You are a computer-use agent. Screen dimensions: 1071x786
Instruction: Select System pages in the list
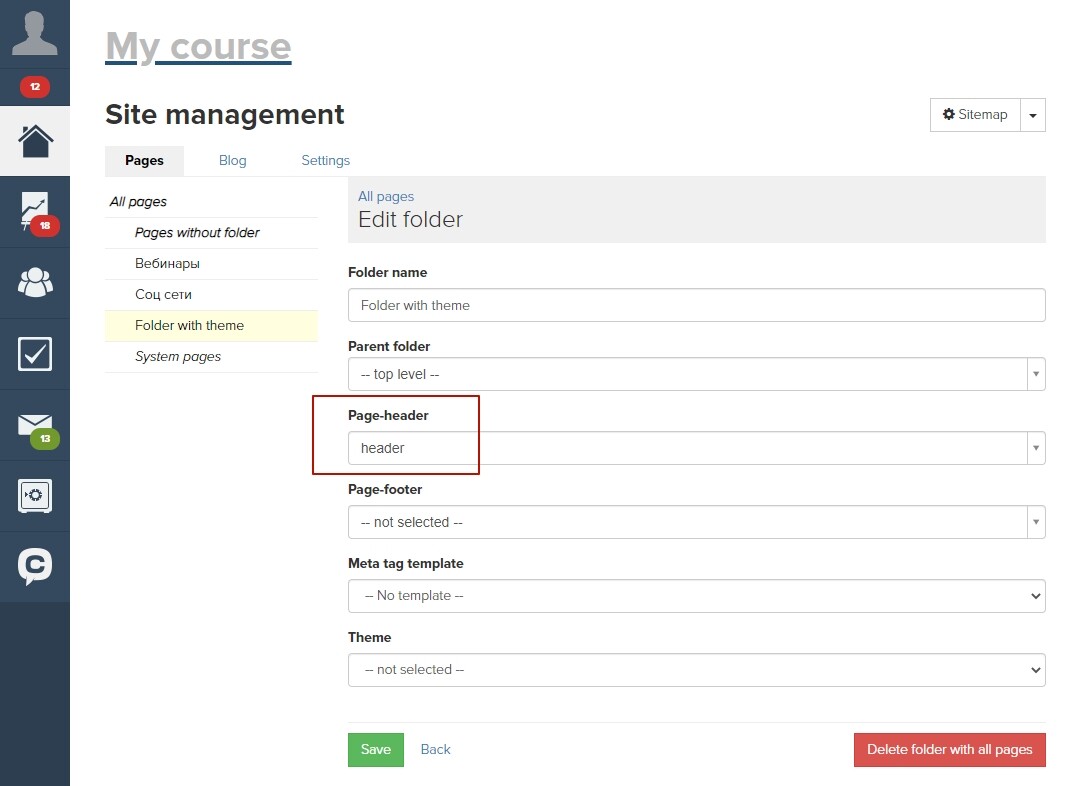178,356
